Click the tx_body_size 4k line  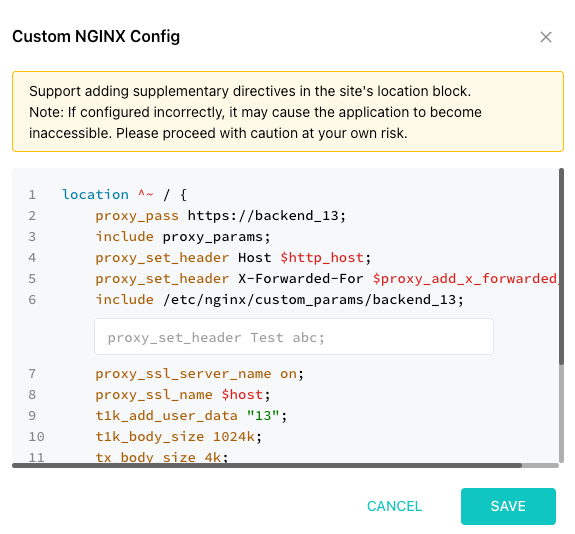coord(162,457)
